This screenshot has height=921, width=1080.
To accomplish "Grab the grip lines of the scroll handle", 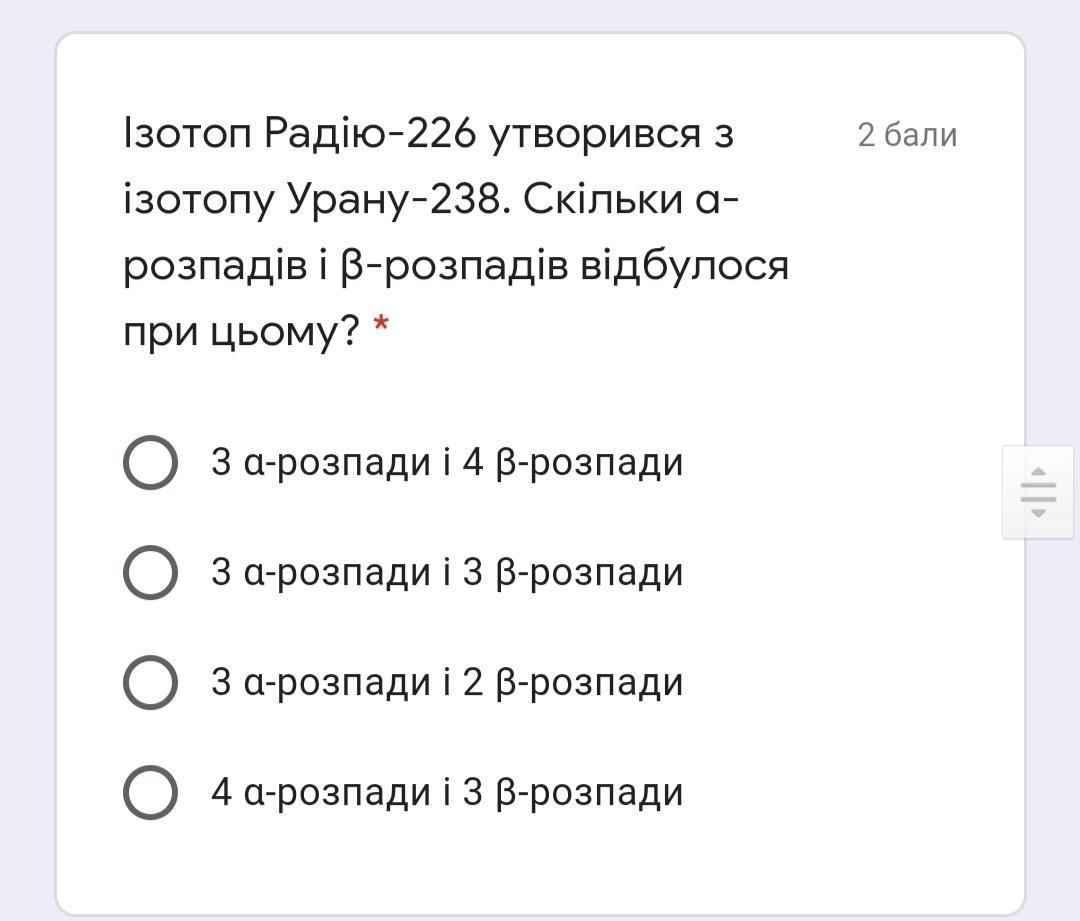I will coord(1038,492).
